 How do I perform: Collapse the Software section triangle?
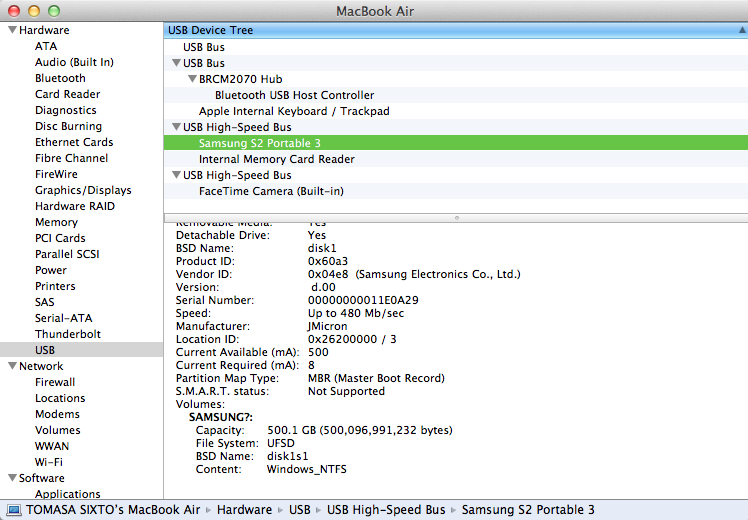point(12,478)
